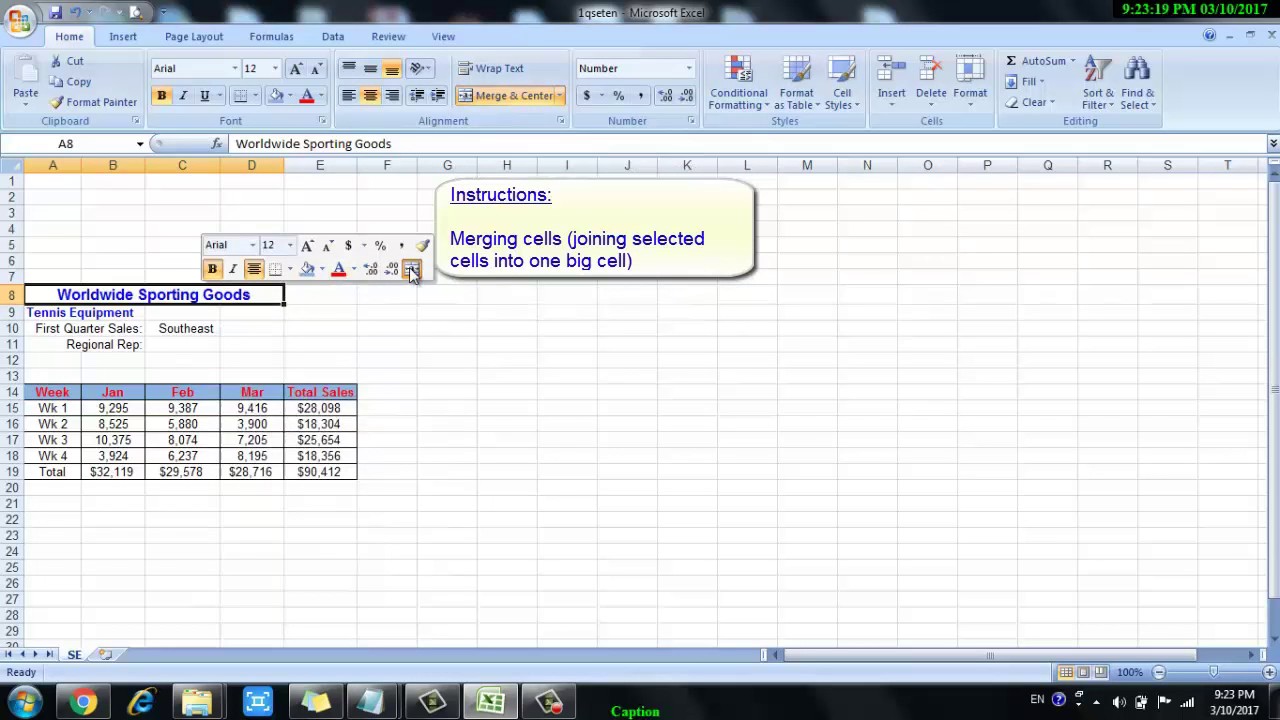Click the mini toolbar Format Painter brush
The width and height of the screenshot is (1280, 720).
422,245
